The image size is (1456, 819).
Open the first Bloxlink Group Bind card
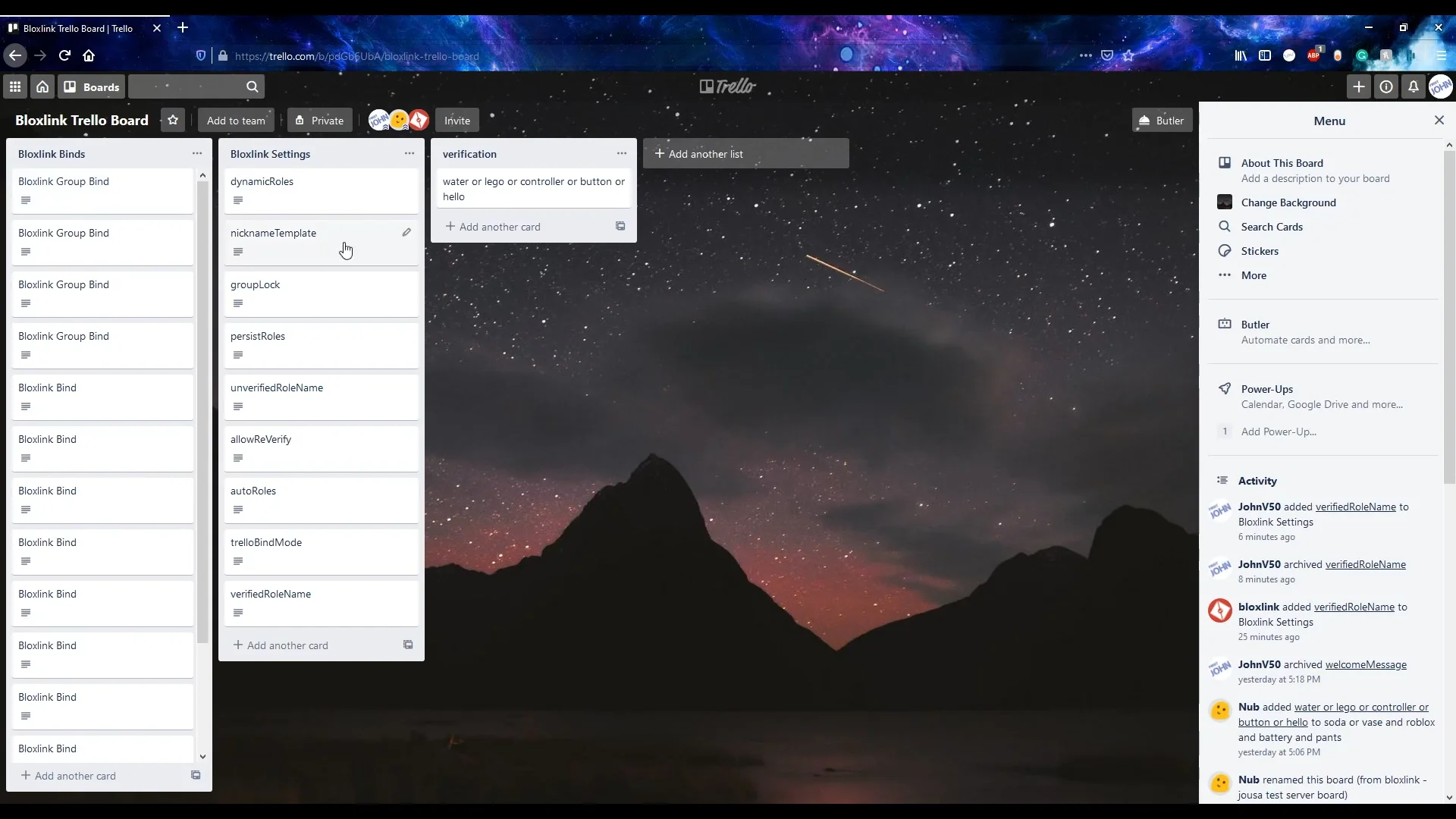(x=102, y=190)
